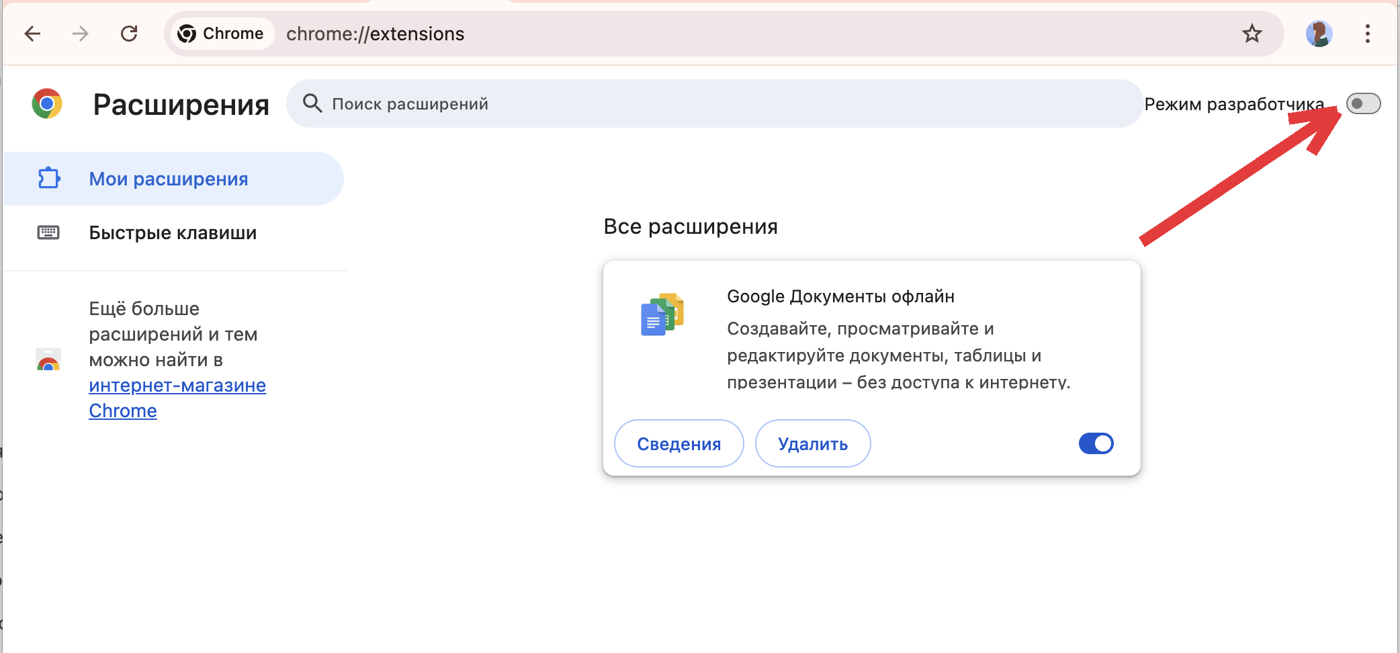Click the Расширения page title
The width and height of the screenshot is (1400, 653).
(x=181, y=105)
